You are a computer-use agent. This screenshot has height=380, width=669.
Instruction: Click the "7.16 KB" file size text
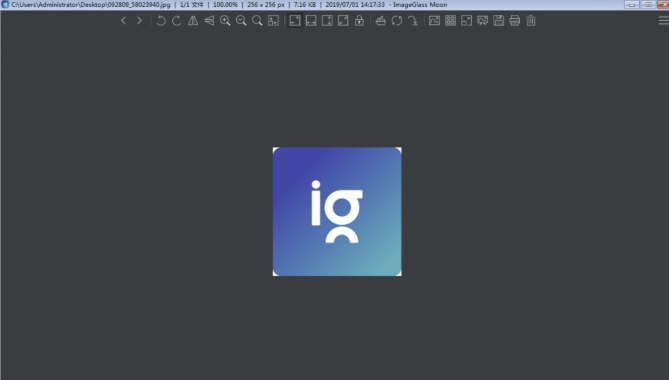click(305, 5)
